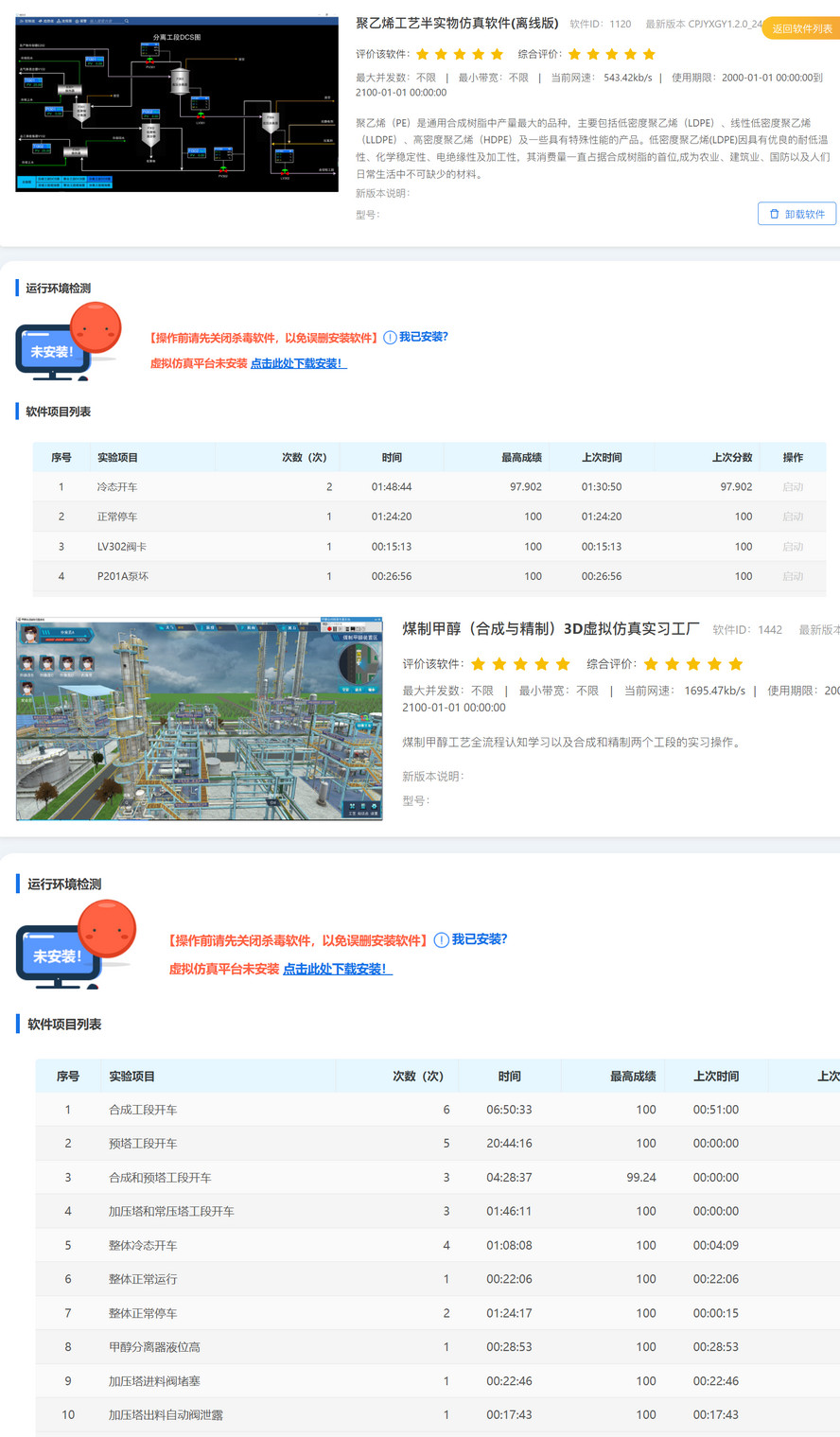Open the 点击此处下载安装 link for the polyethylene software
This screenshot has width=840, height=1437.
[298, 363]
